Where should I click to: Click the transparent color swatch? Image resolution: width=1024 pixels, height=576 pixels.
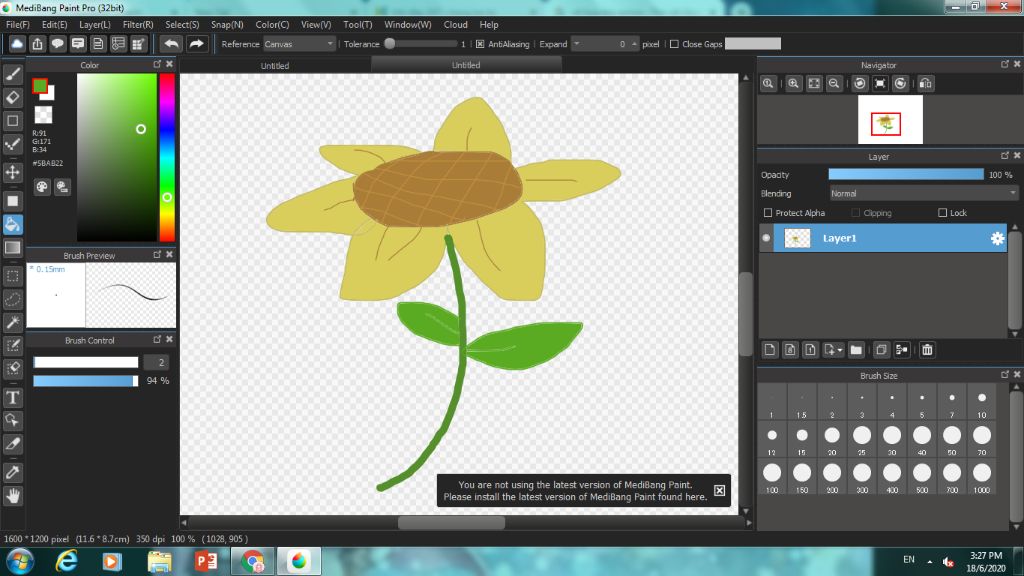coord(43,115)
